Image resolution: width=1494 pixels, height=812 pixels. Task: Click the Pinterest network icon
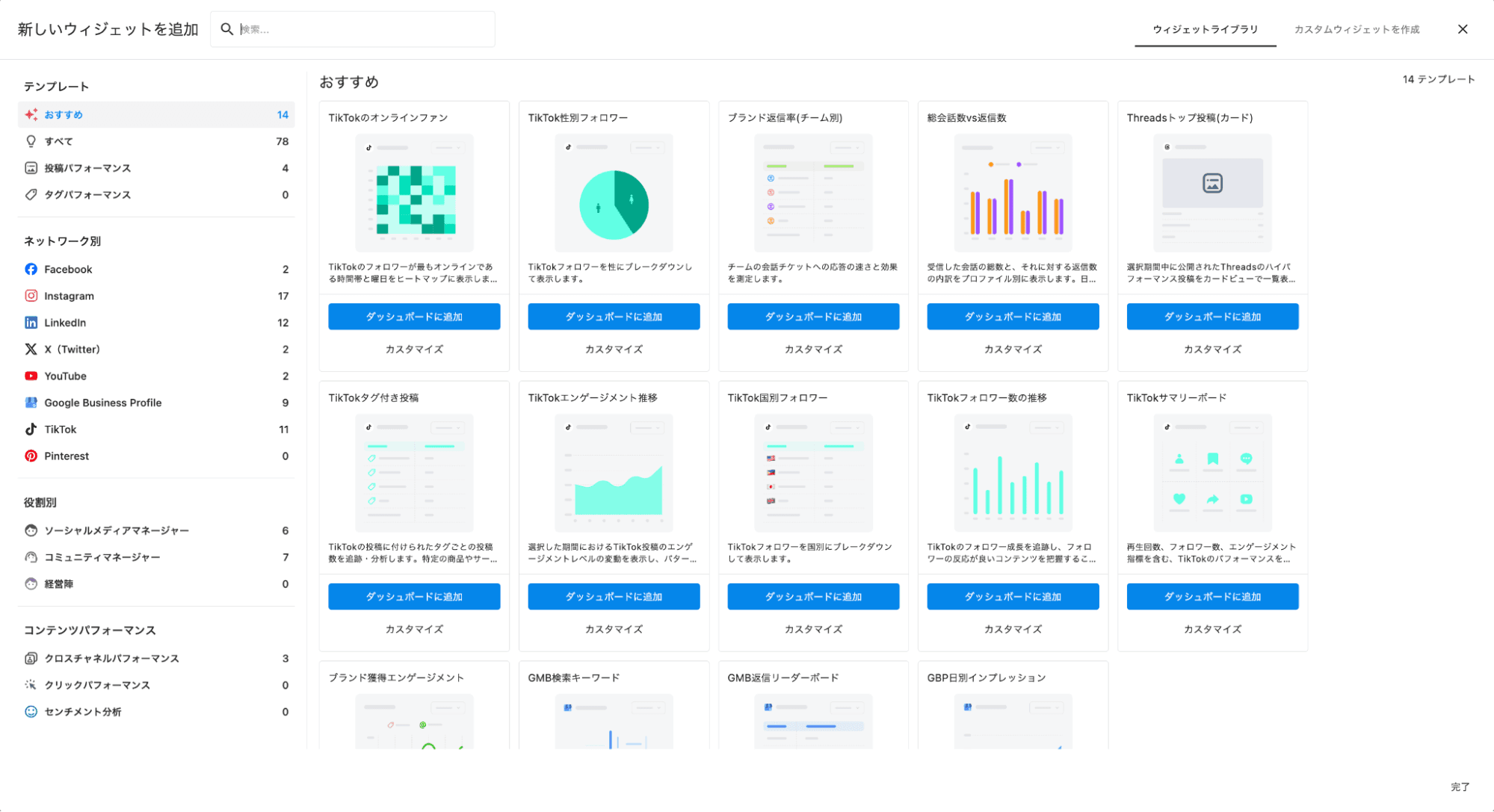[31, 456]
